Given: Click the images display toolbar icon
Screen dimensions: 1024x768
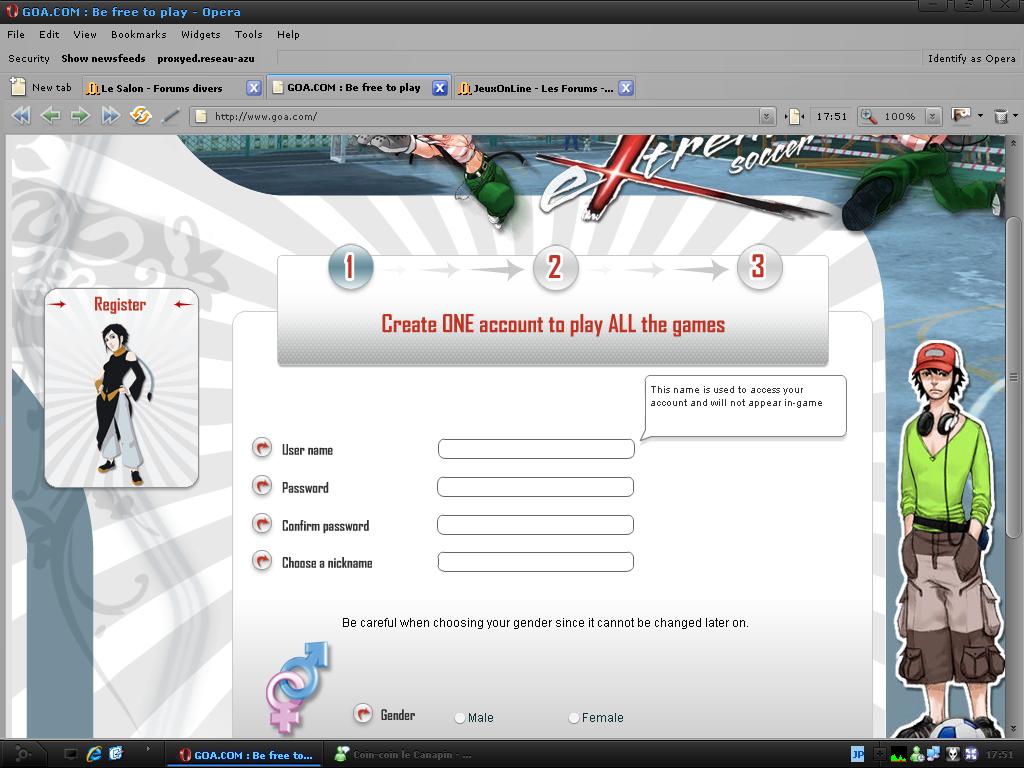Looking at the screenshot, I should (961, 116).
